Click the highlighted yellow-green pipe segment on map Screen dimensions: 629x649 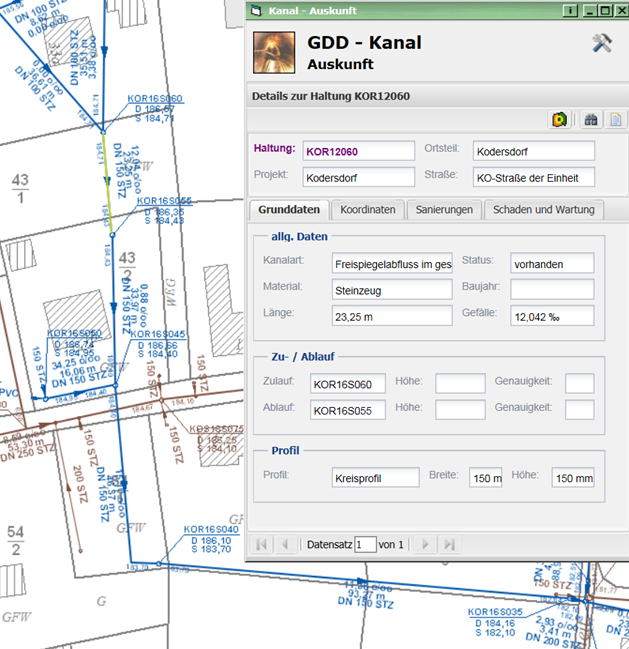(107, 182)
